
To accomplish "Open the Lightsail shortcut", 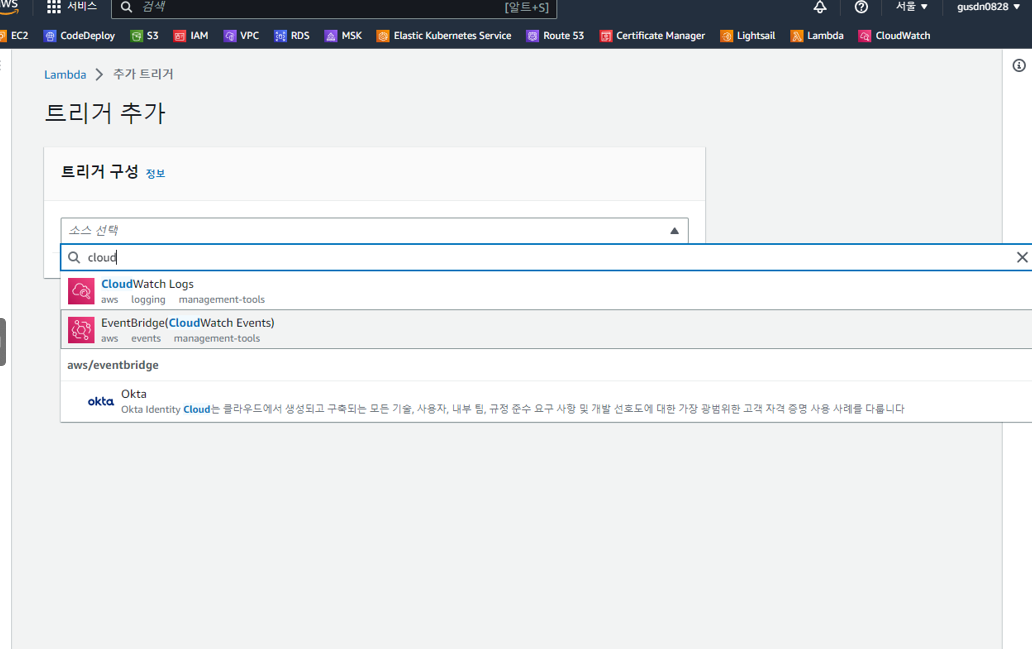I will tap(748, 36).
